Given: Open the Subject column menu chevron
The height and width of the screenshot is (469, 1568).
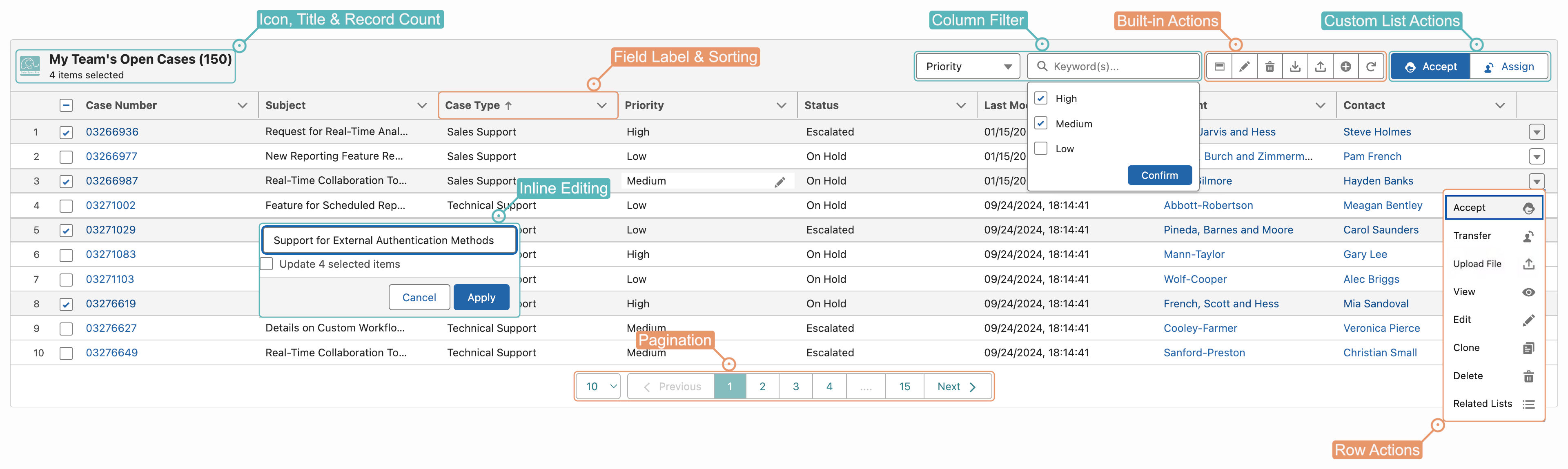Looking at the screenshot, I should (x=422, y=106).
